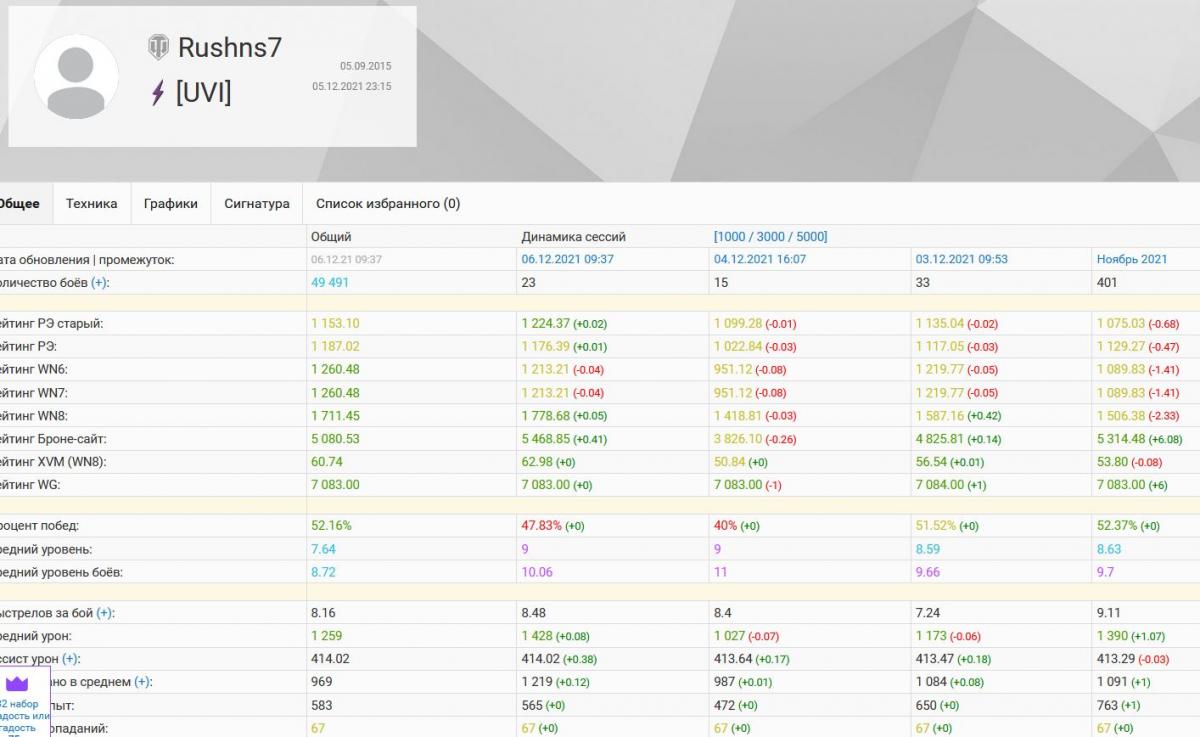Click WN8 value 1 778.68 in session

pyautogui.click(x=545, y=415)
